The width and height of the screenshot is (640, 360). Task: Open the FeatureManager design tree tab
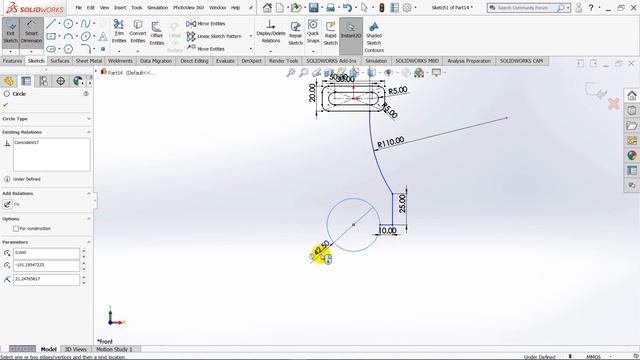[x=9, y=81]
